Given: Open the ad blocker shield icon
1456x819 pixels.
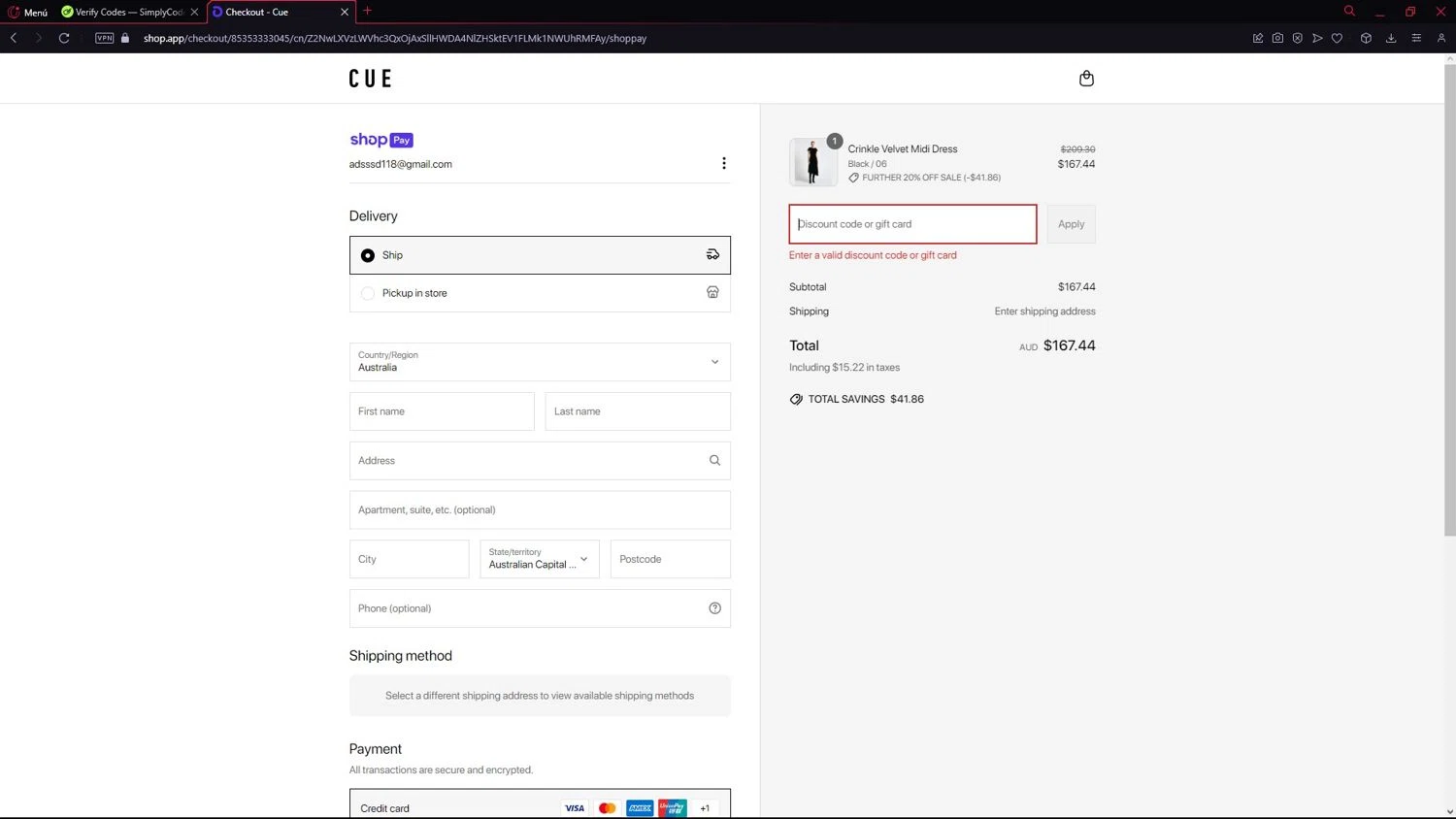Looking at the screenshot, I should [1297, 38].
